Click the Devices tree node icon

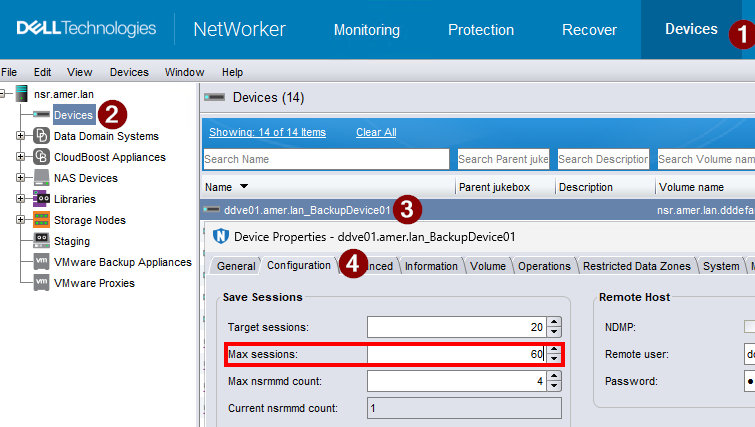coord(41,115)
